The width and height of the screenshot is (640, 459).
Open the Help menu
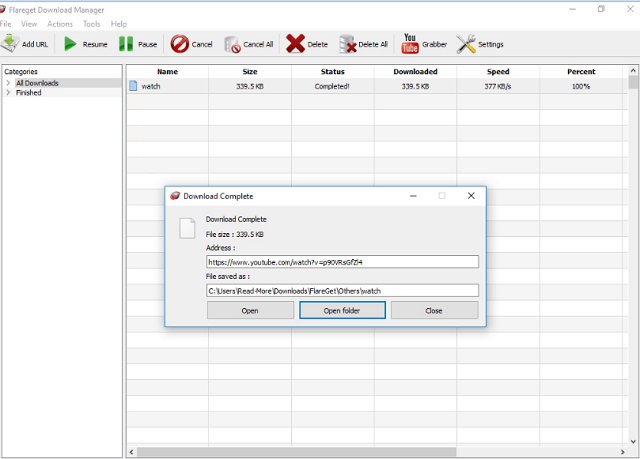(x=119, y=24)
